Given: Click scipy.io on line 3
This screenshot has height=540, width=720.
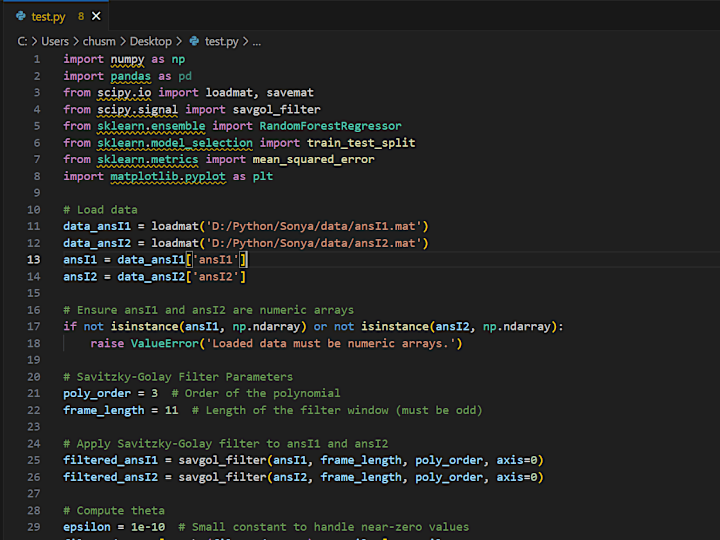Looking at the screenshot, I should (x=124, y=93).
